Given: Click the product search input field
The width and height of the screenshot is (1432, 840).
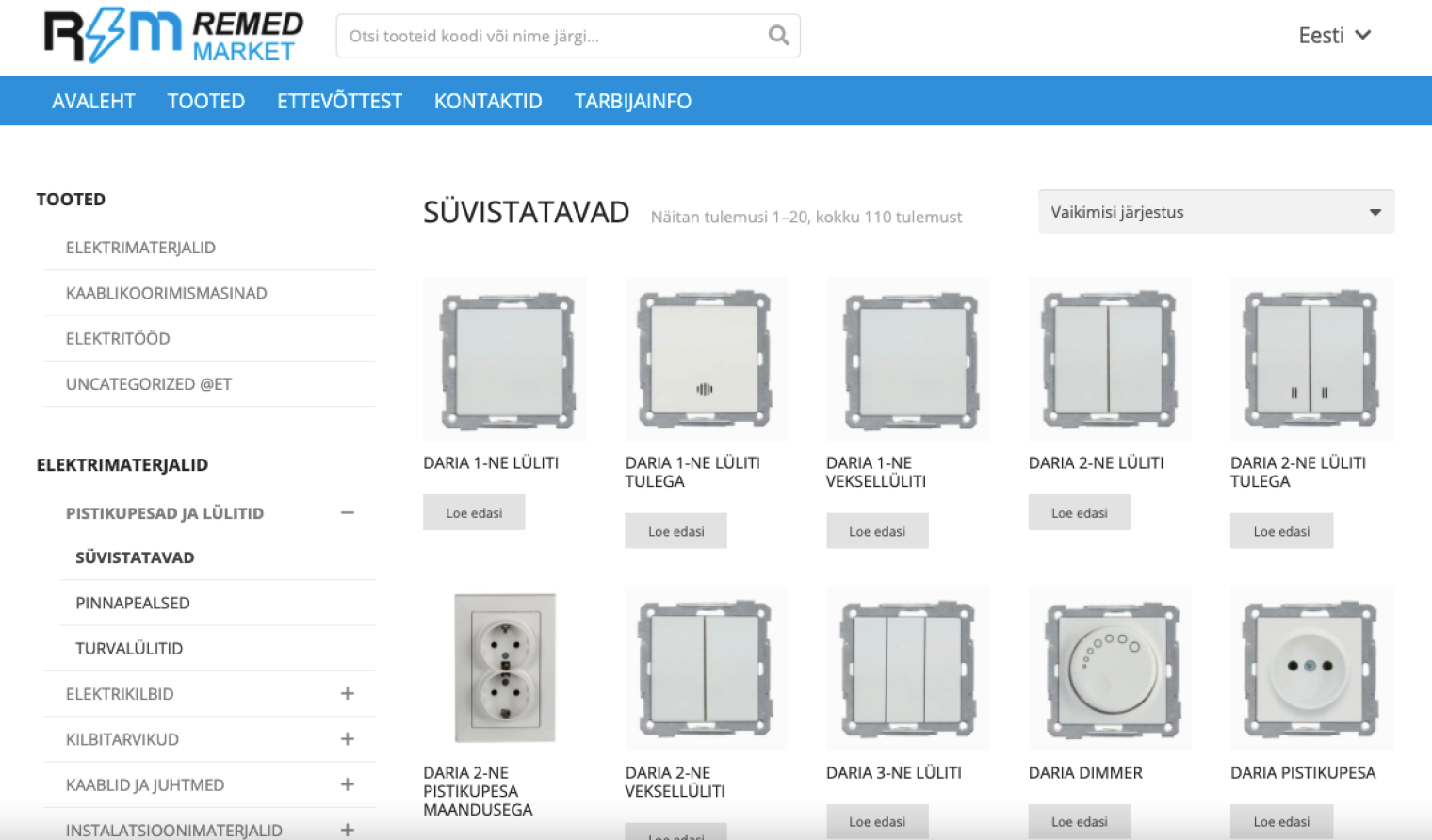Looking at the screenshot, I should pos(546,35).
